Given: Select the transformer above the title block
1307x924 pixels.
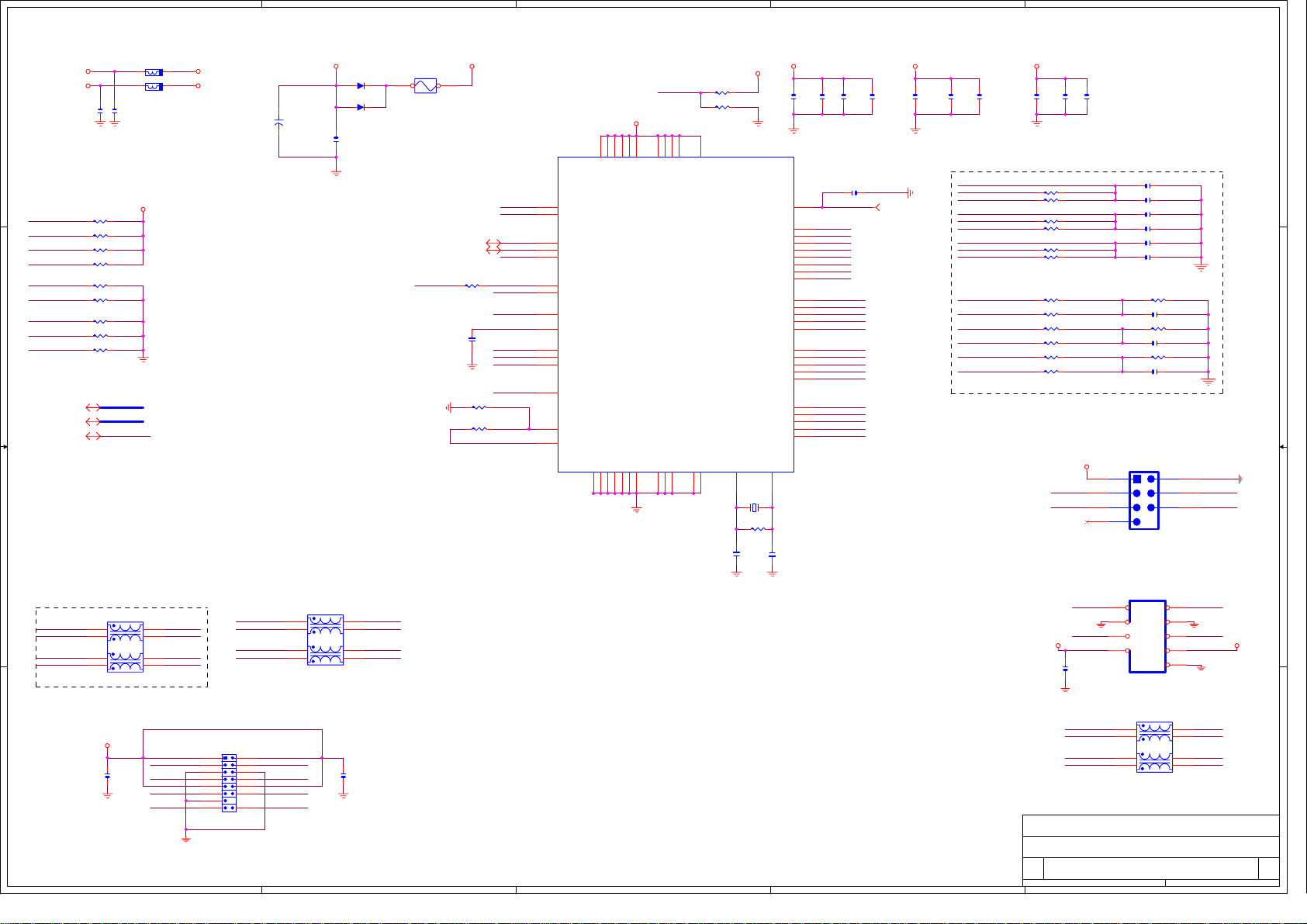Looking at the screenshot, I should click(x=1154, y=747).
